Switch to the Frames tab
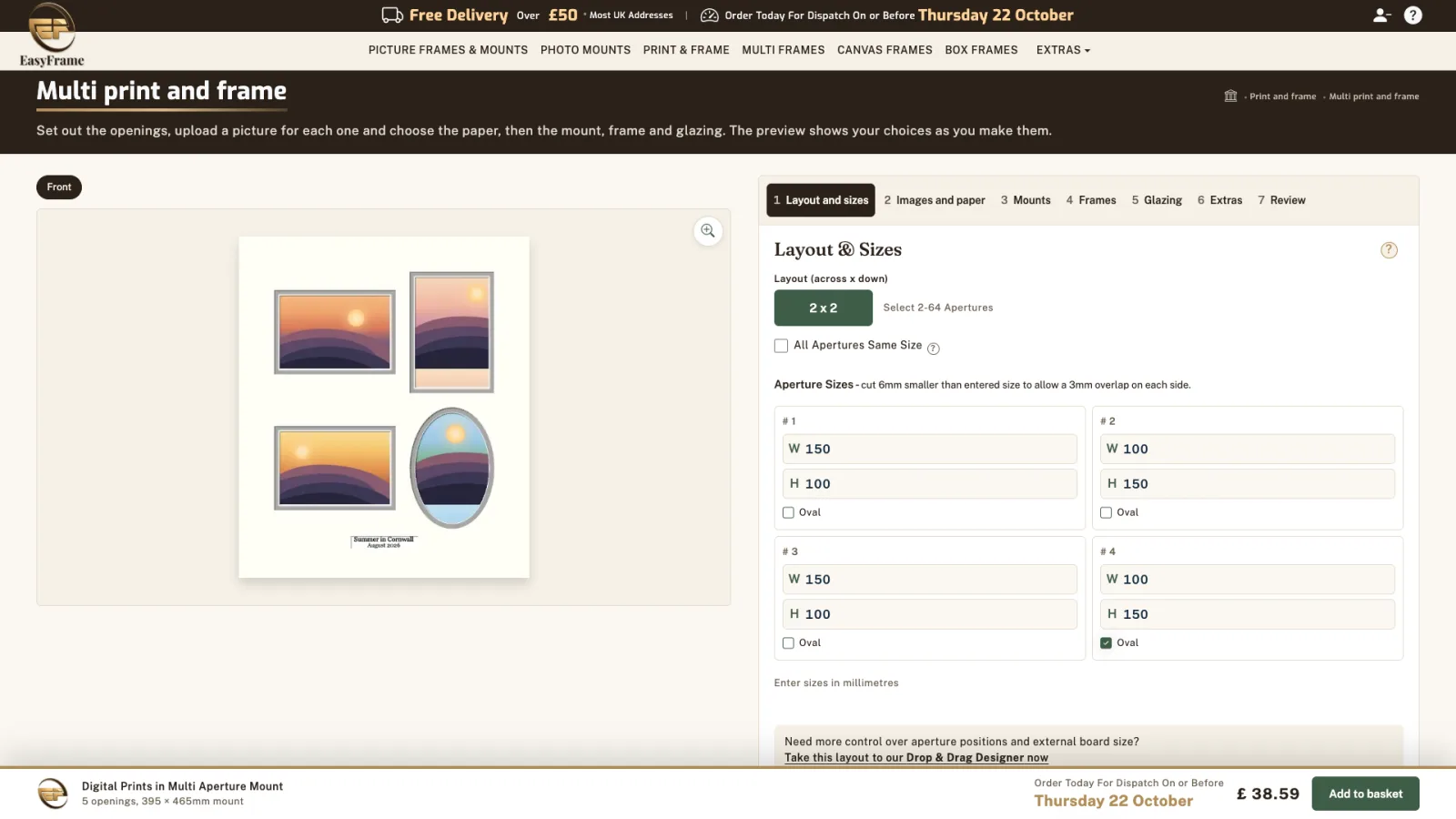The height and width of the screenshot is (819, 1456). tap(1091, 200)
